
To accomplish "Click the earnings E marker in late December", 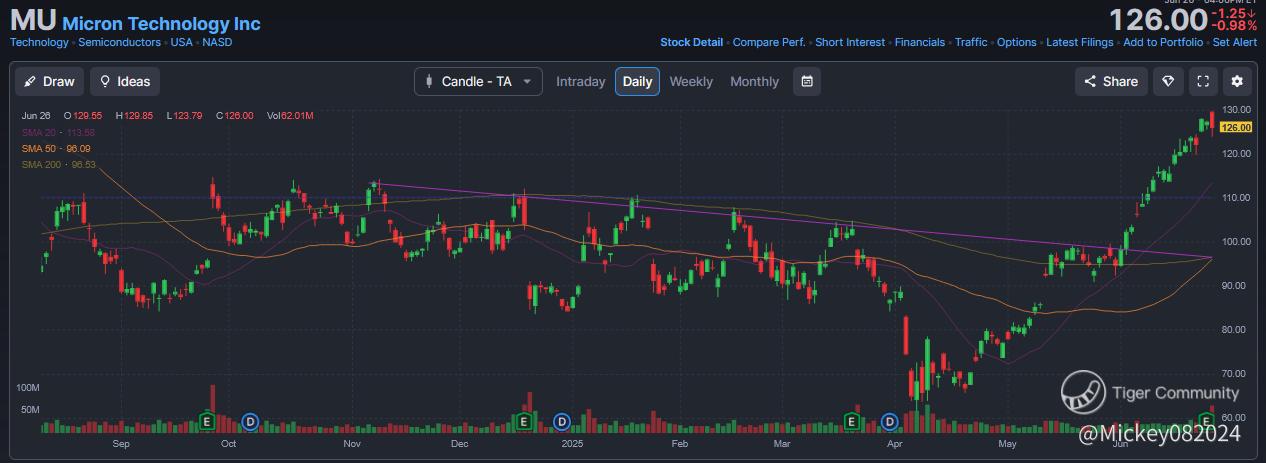I will click(523, 422).
